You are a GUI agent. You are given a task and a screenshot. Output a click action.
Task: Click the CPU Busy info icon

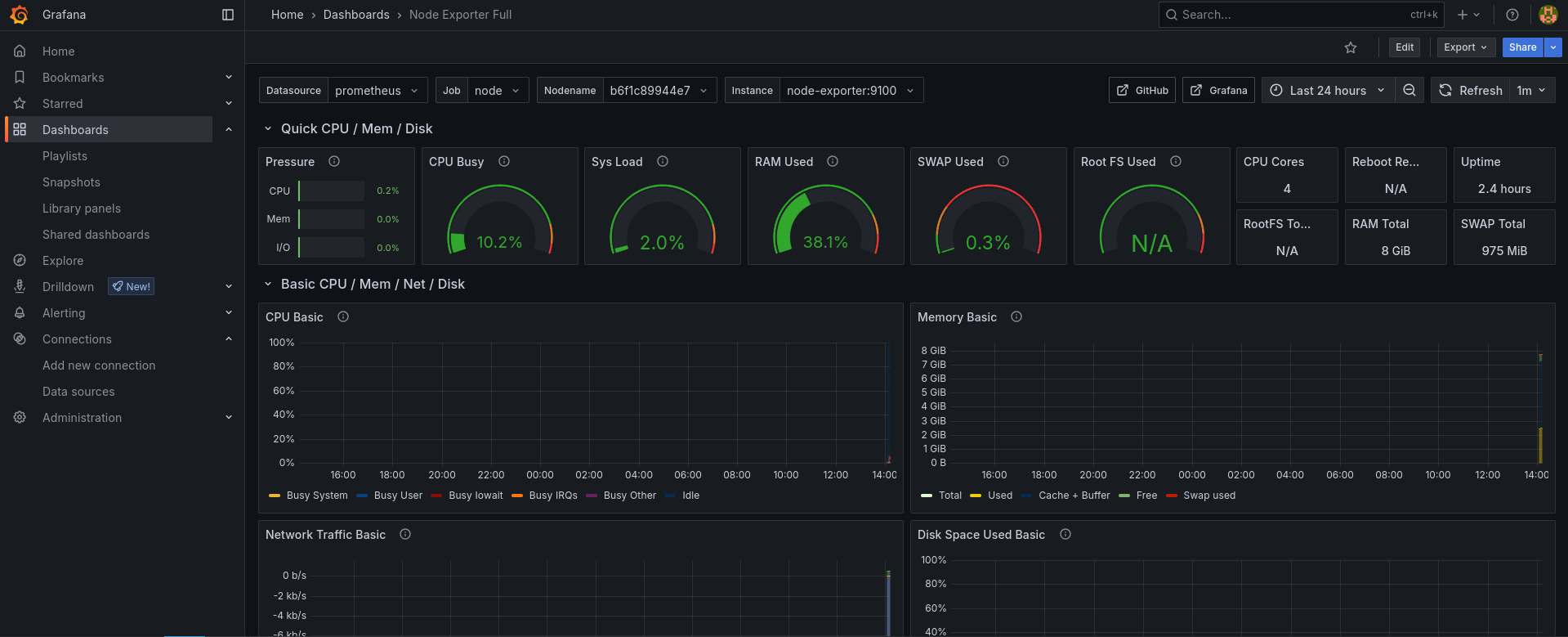[504, 162]
